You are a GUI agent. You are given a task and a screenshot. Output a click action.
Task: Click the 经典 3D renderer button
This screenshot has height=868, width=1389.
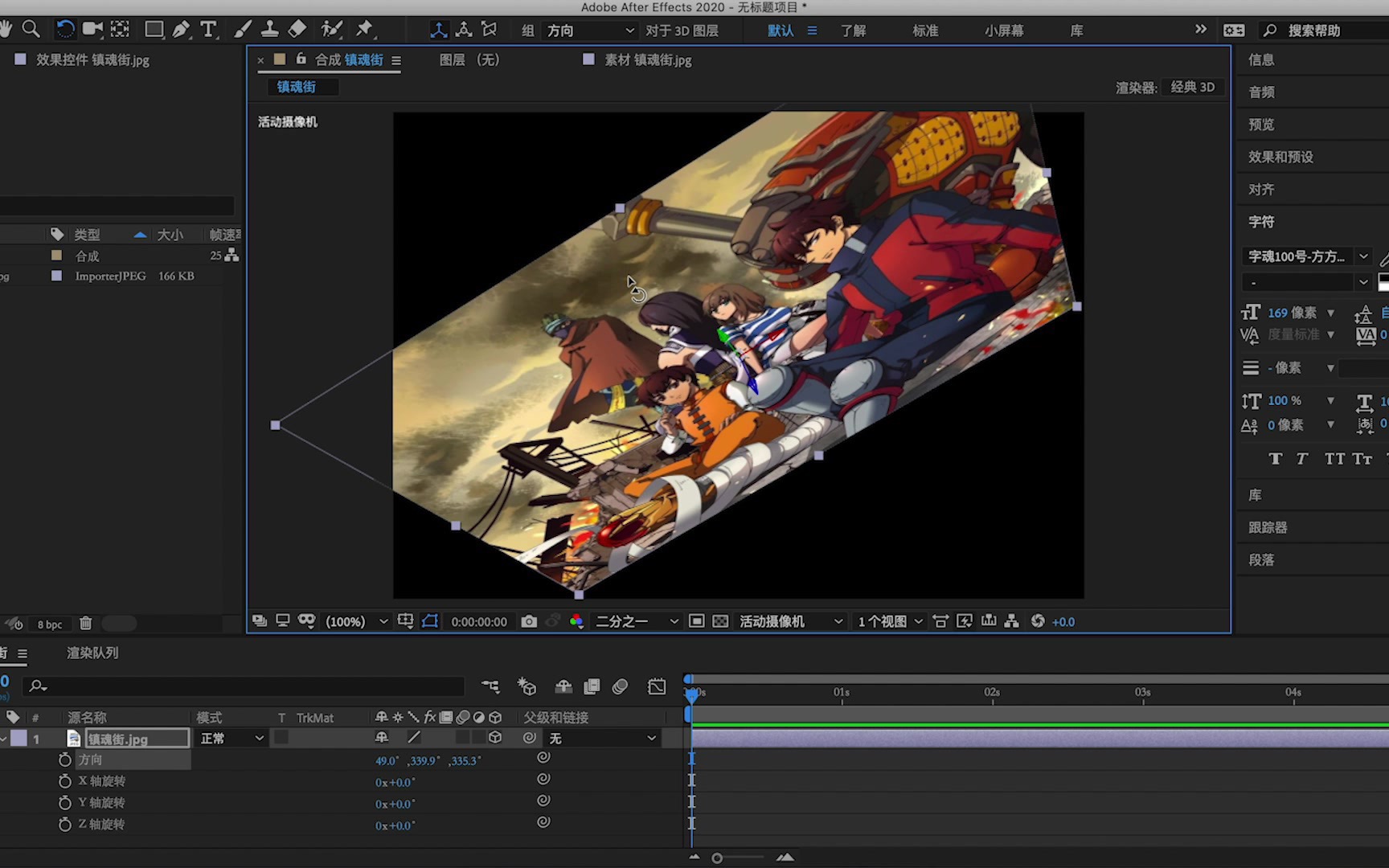pyautogui.click(x=1193, y=86)
